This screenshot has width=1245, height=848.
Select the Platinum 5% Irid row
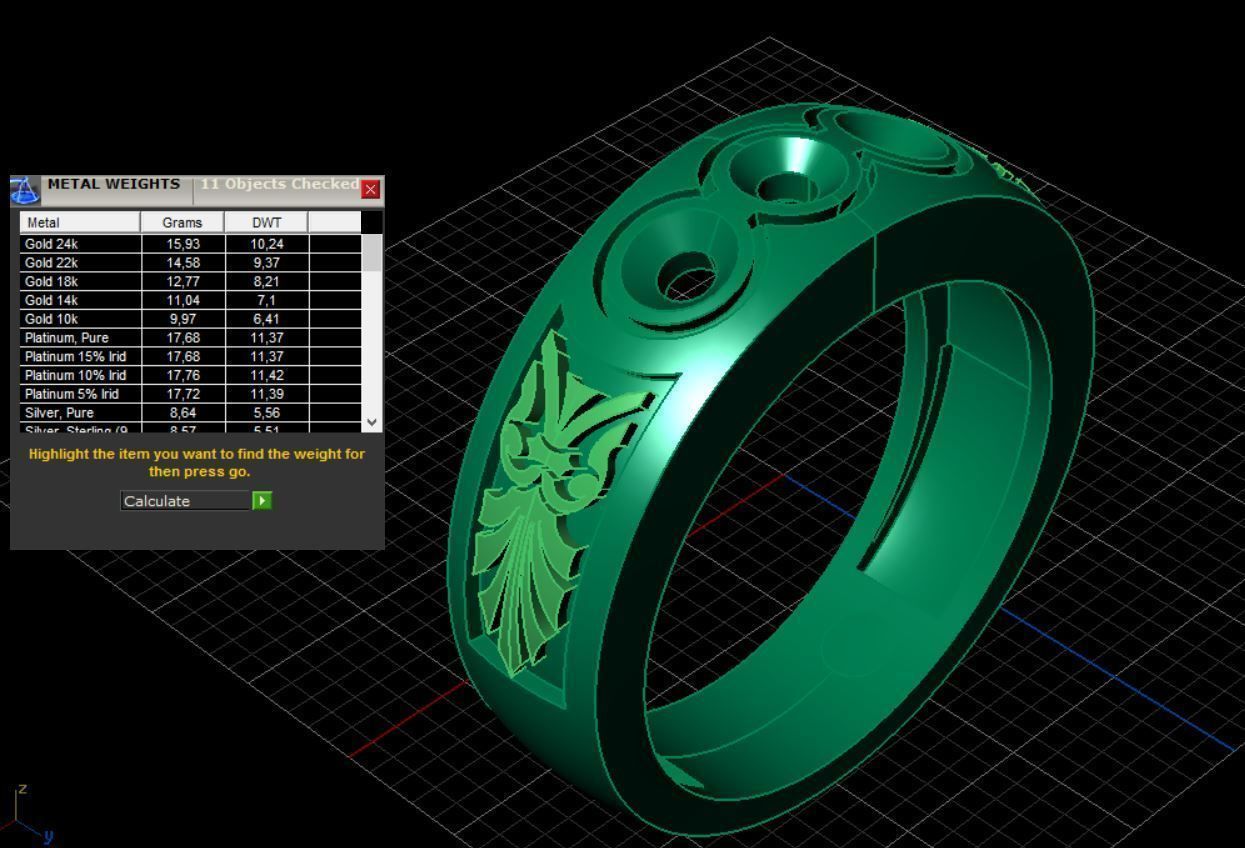click(x=190, y=394)
